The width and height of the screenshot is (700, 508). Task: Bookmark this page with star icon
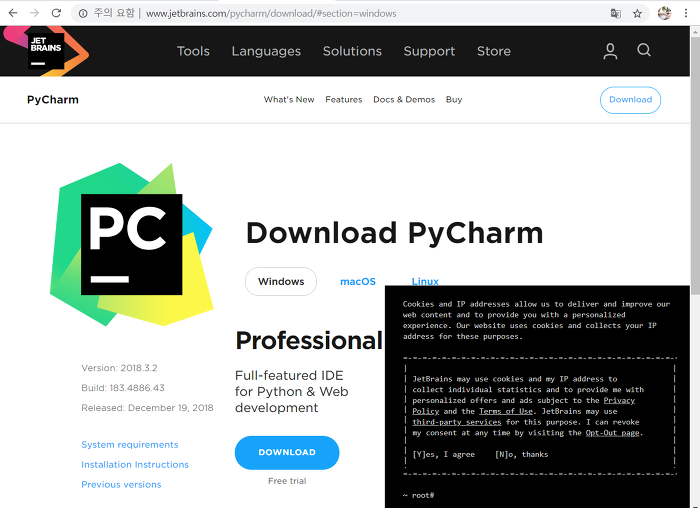(637, 13)
